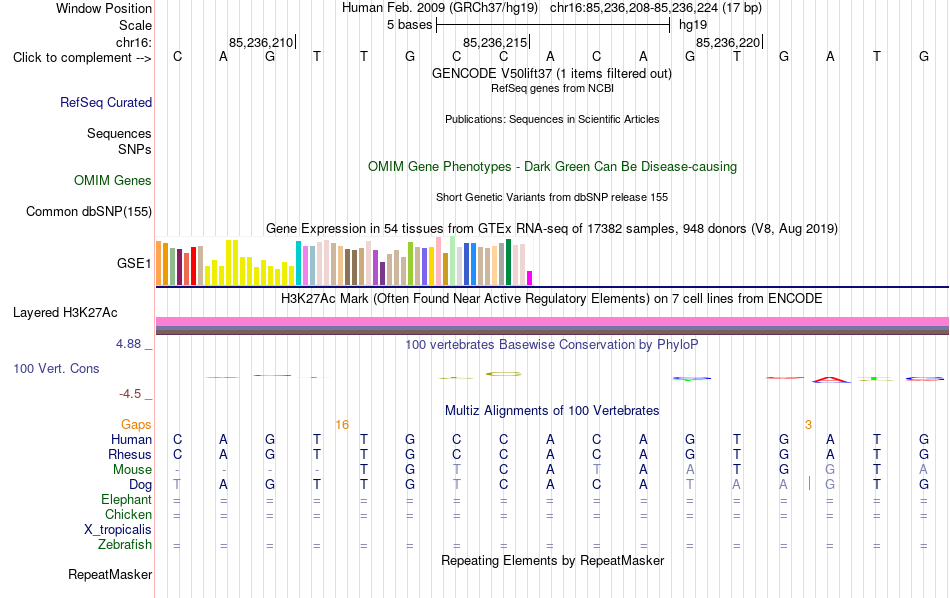This screenshot has width=950, height=598.
Task: Click the Dog species row label
Action: pyautogui.click(x=141, y=485)
